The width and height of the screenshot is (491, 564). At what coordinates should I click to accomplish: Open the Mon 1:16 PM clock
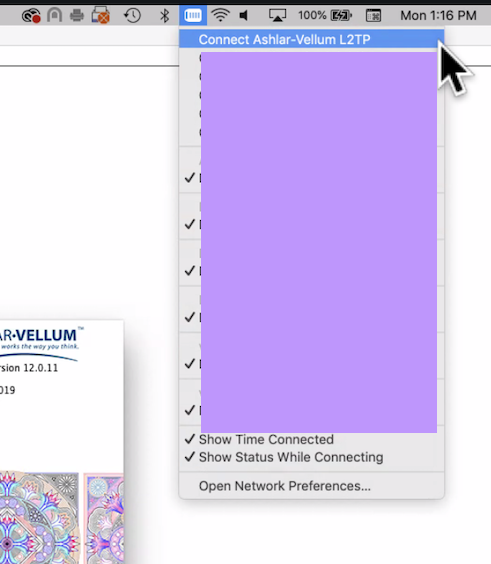coord(438,15)
